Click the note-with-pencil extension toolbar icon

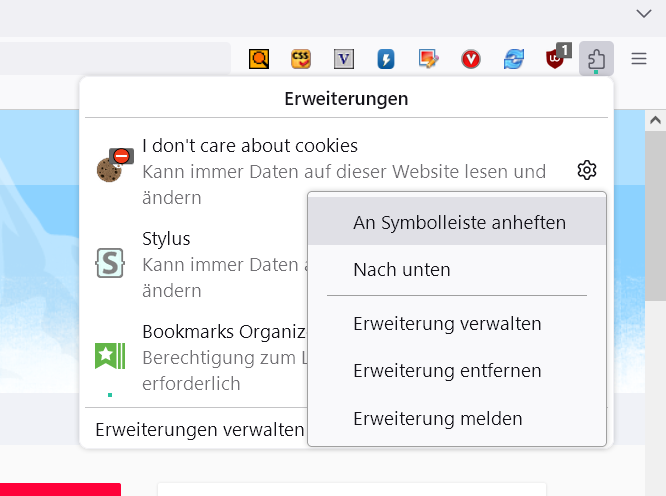click(x=429, y=59)
